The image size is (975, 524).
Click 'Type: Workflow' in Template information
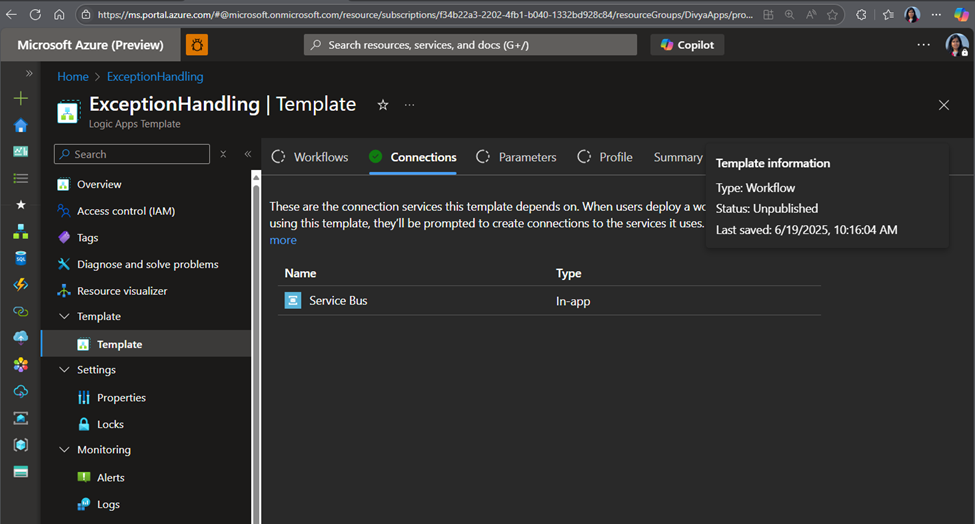(x=755, y=188)
